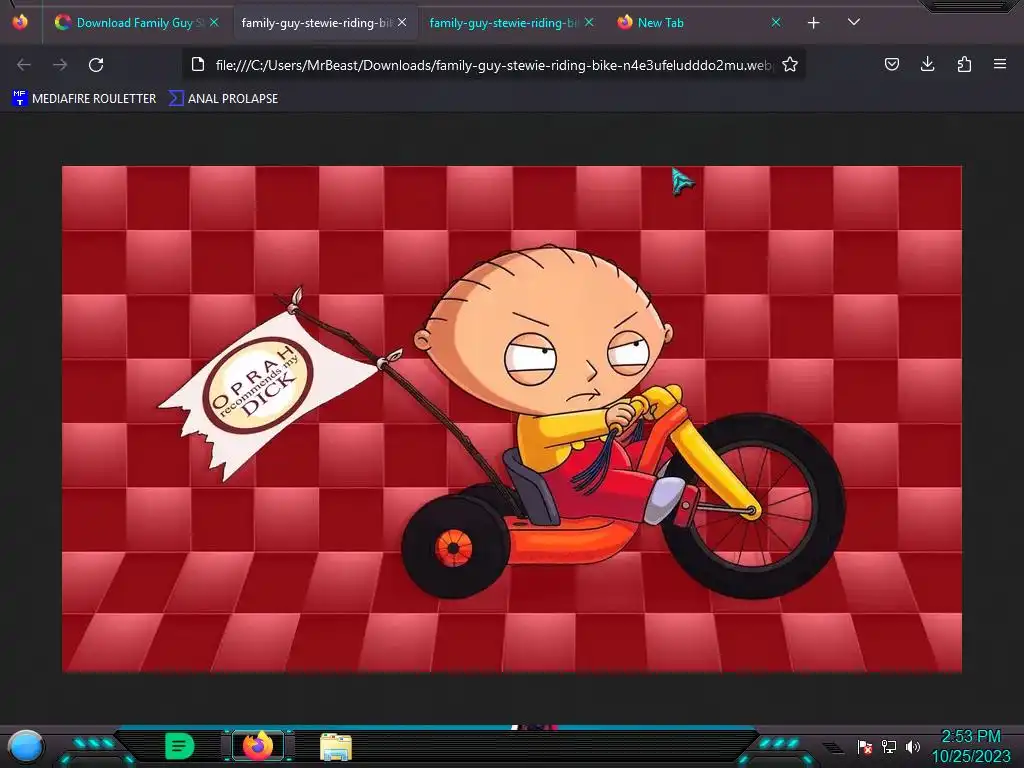This screenshot has width=1024, height=768.
Task: Select the active family-guy-stewie-riding-bike tab
Action: (317, 23)
